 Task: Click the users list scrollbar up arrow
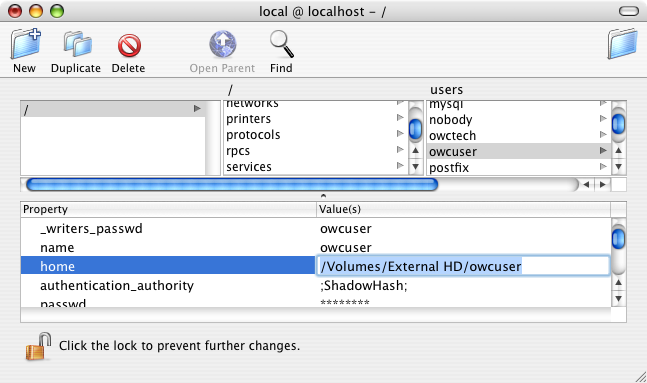(x=618, y=151)
